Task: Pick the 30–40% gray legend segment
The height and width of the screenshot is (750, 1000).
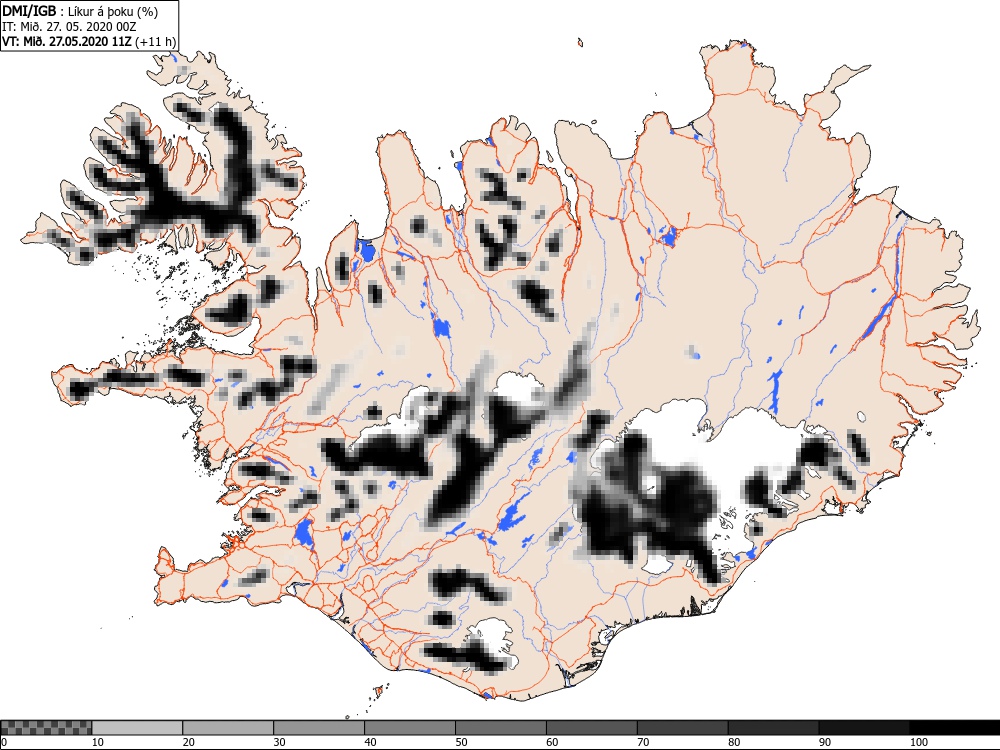Action: (319, 728)
